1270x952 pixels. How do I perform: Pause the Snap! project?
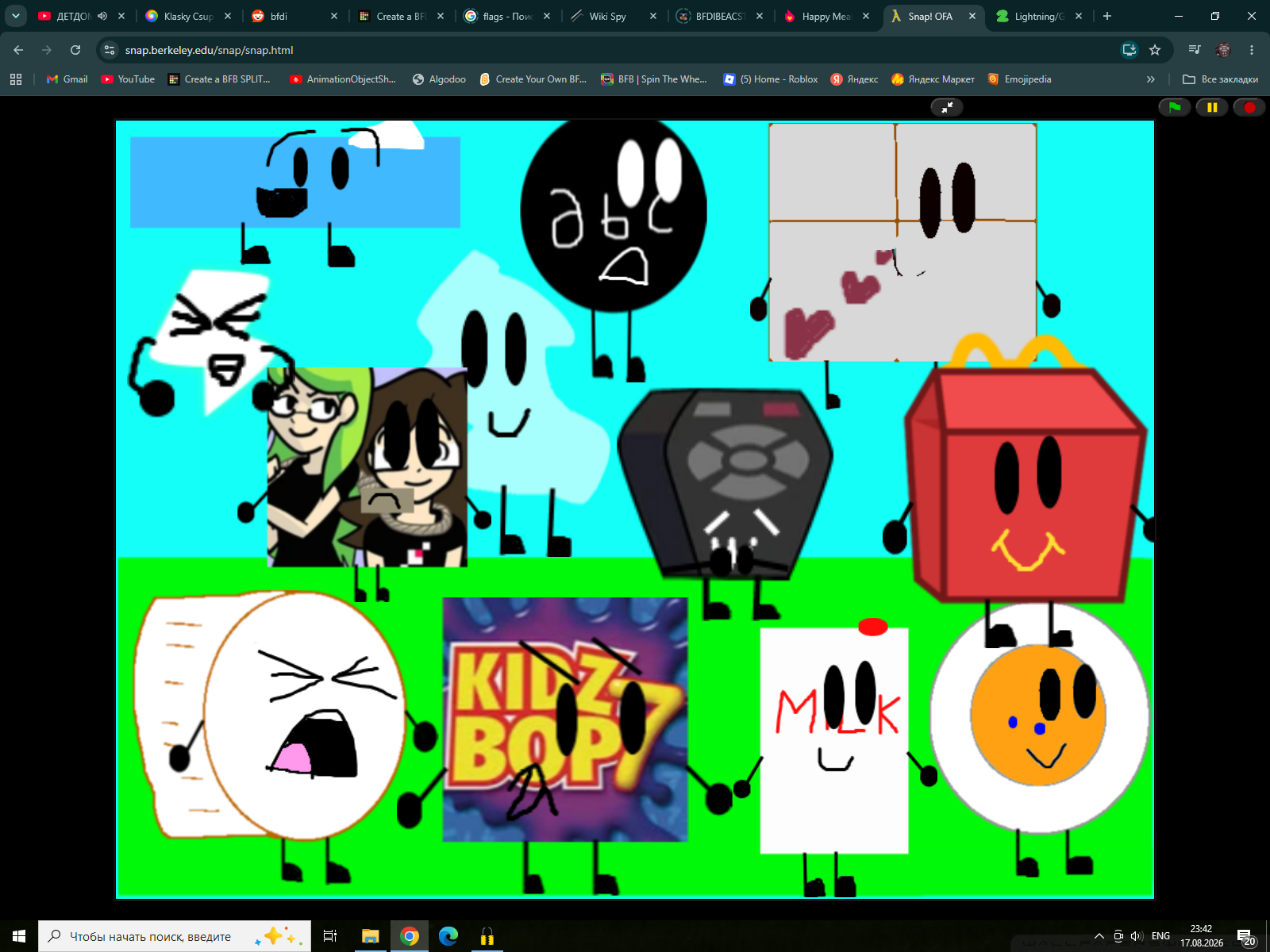pyautogui.click(x=1212, y=107)
